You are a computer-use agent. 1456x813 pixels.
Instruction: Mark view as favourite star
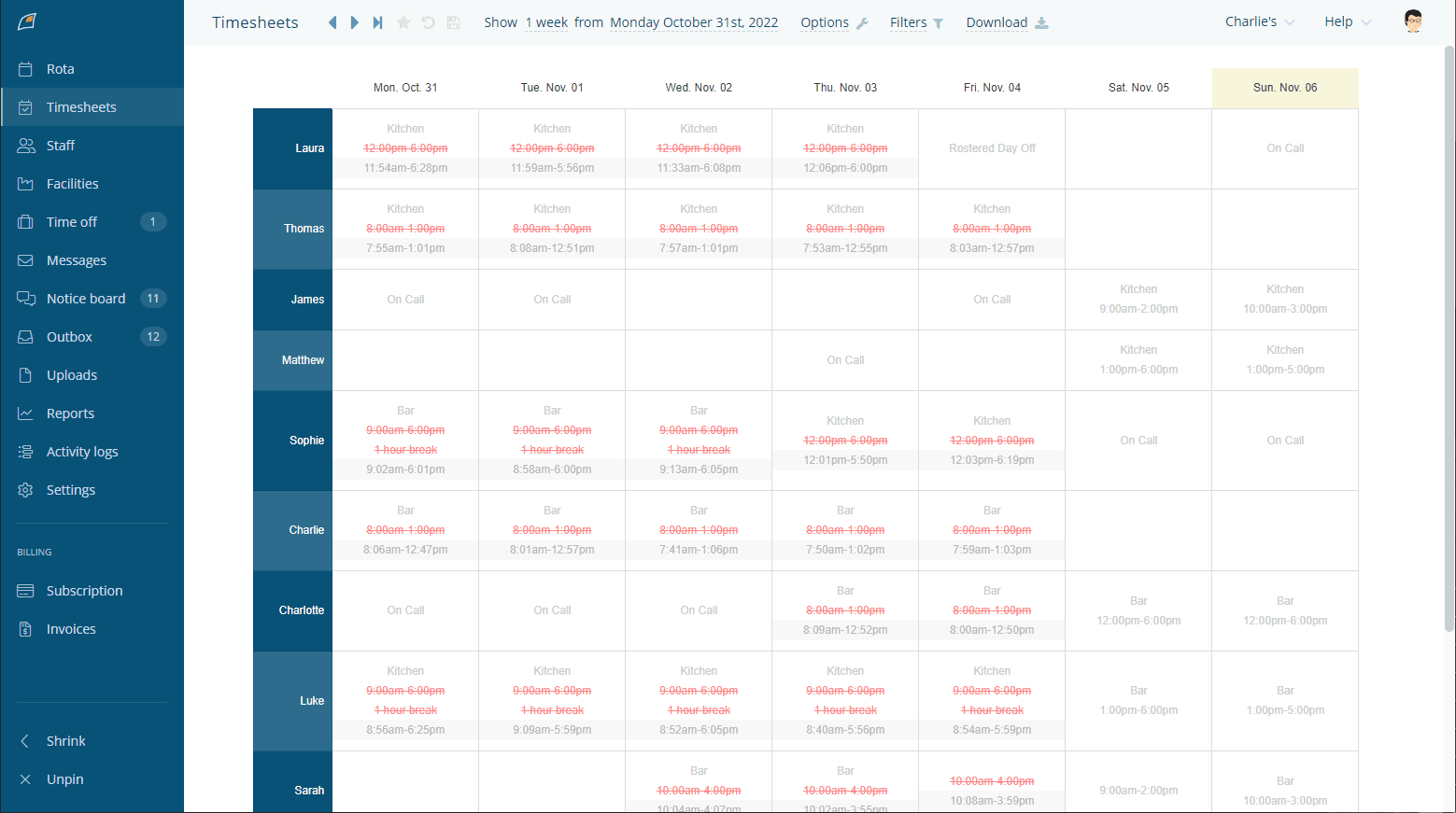(x=403, y=22)
